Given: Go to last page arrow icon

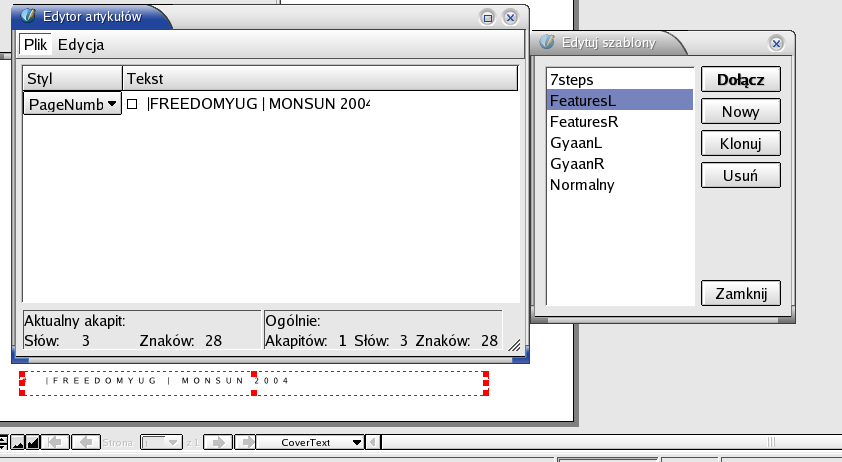Looking at the screenshot, I should click(x=245, y=442).
